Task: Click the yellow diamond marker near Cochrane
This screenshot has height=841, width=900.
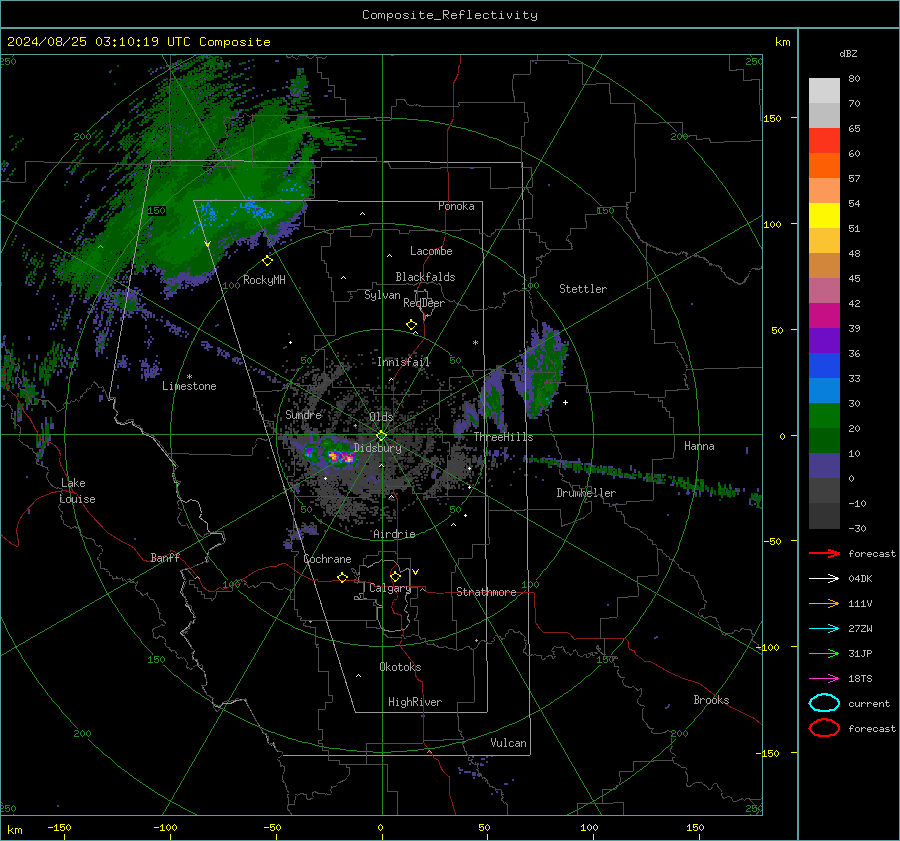Action: 342,577
